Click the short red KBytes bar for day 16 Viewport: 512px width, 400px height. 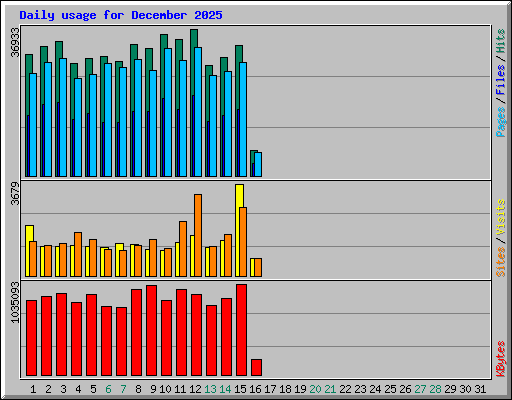pyautogui.click(x=256, y=367)
